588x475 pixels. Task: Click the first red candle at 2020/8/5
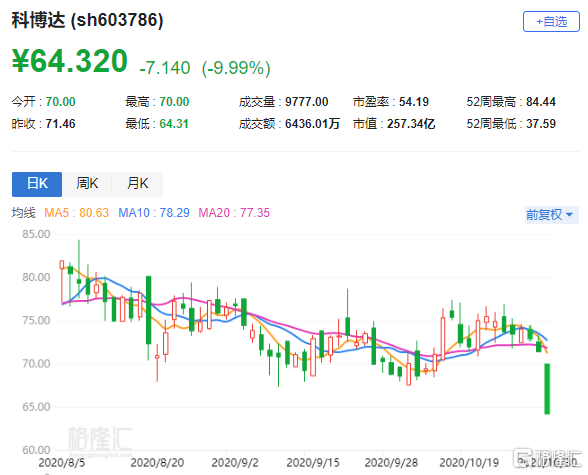[x=62, y=281]
